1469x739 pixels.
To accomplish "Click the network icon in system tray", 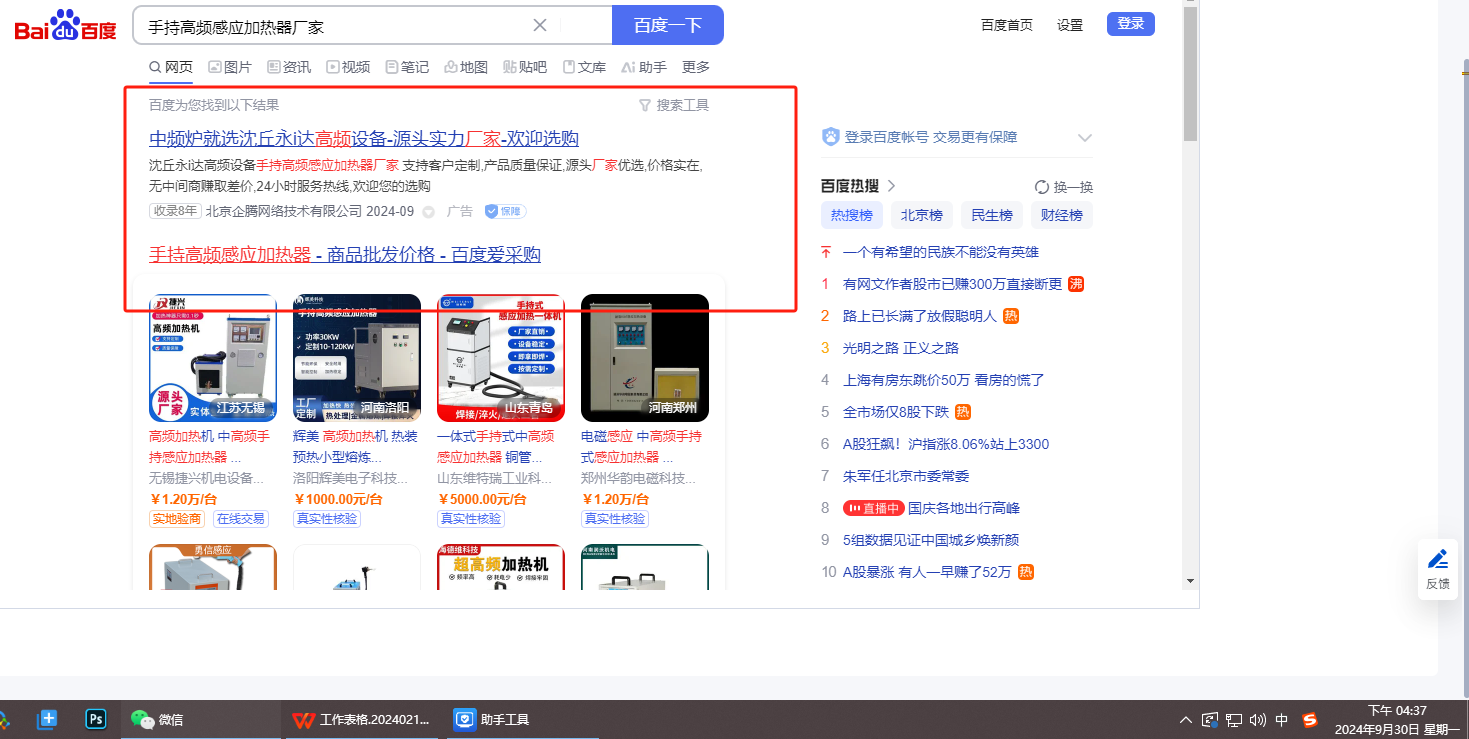I will coord(1234,719).
